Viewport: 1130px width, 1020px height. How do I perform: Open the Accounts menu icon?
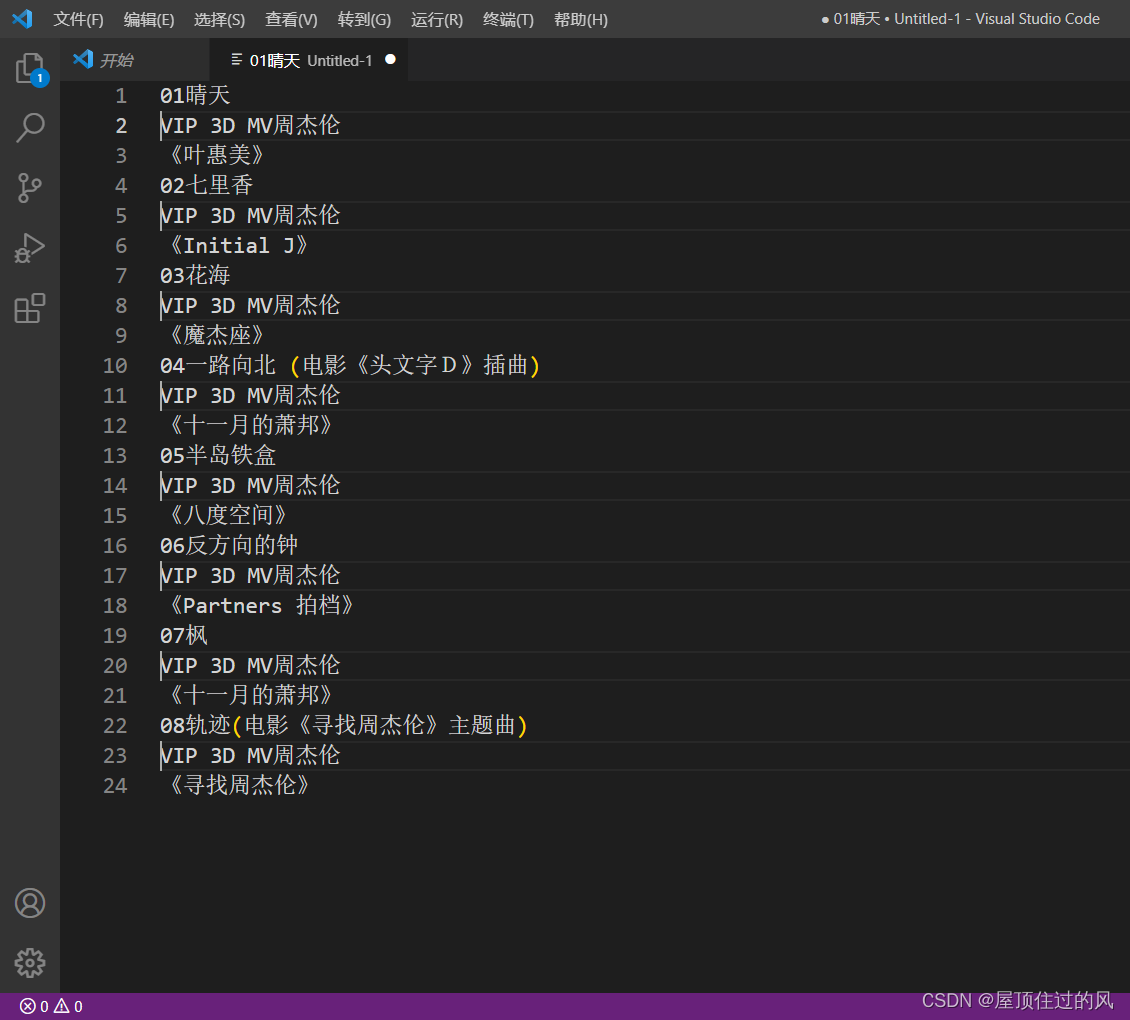pyautogui.click(x=30, y=903)
